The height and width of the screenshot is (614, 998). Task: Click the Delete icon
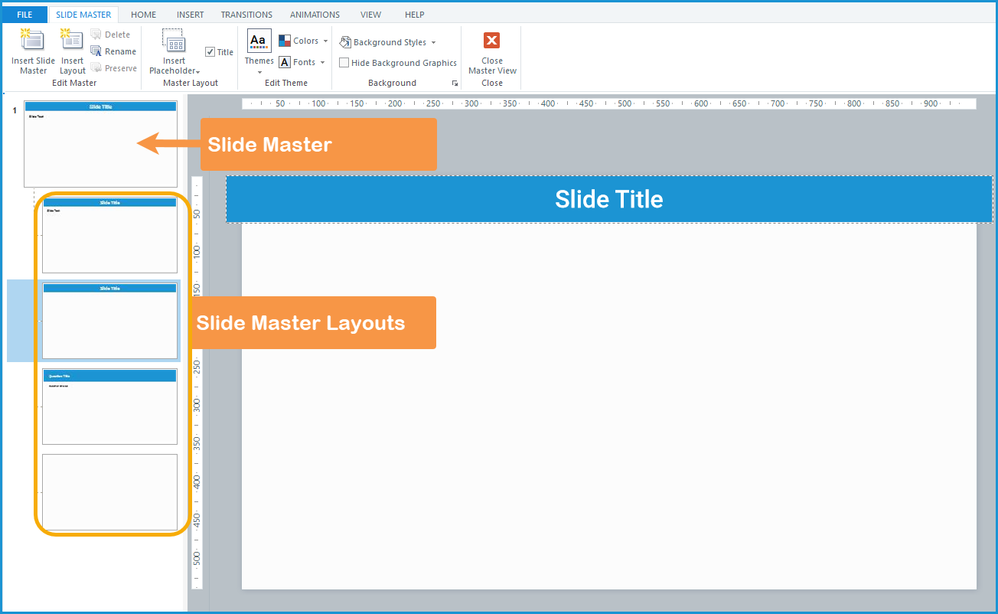pyautogui.click(x=96, y=34)
